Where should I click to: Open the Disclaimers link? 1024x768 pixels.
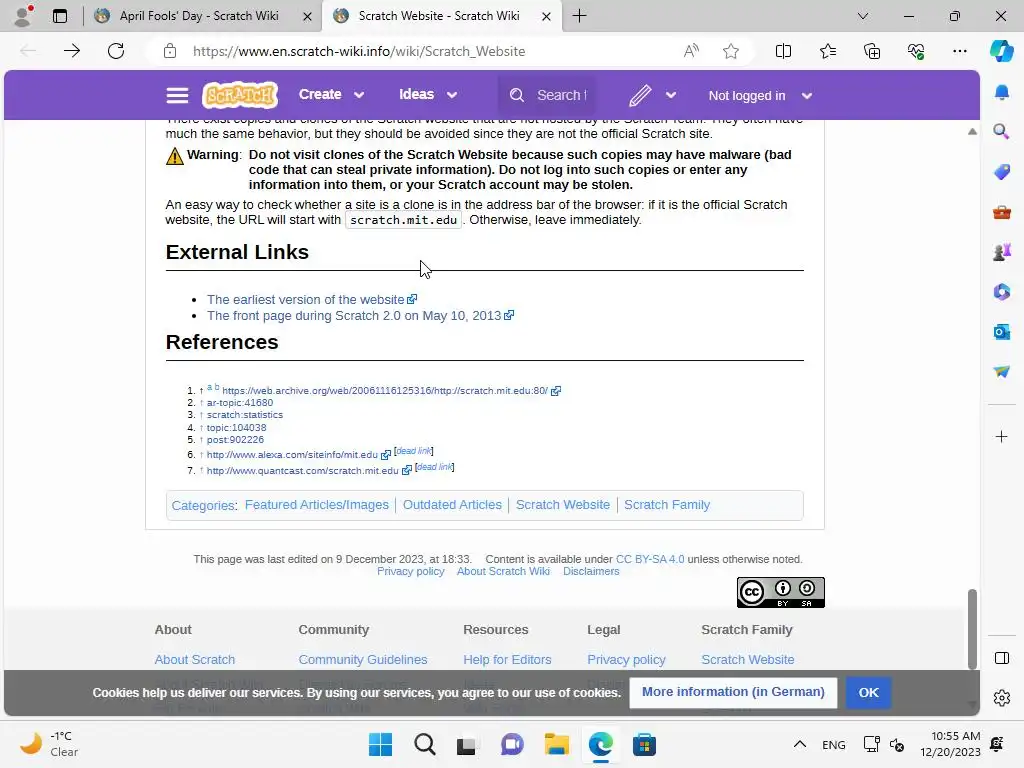[x=591, y=571]
